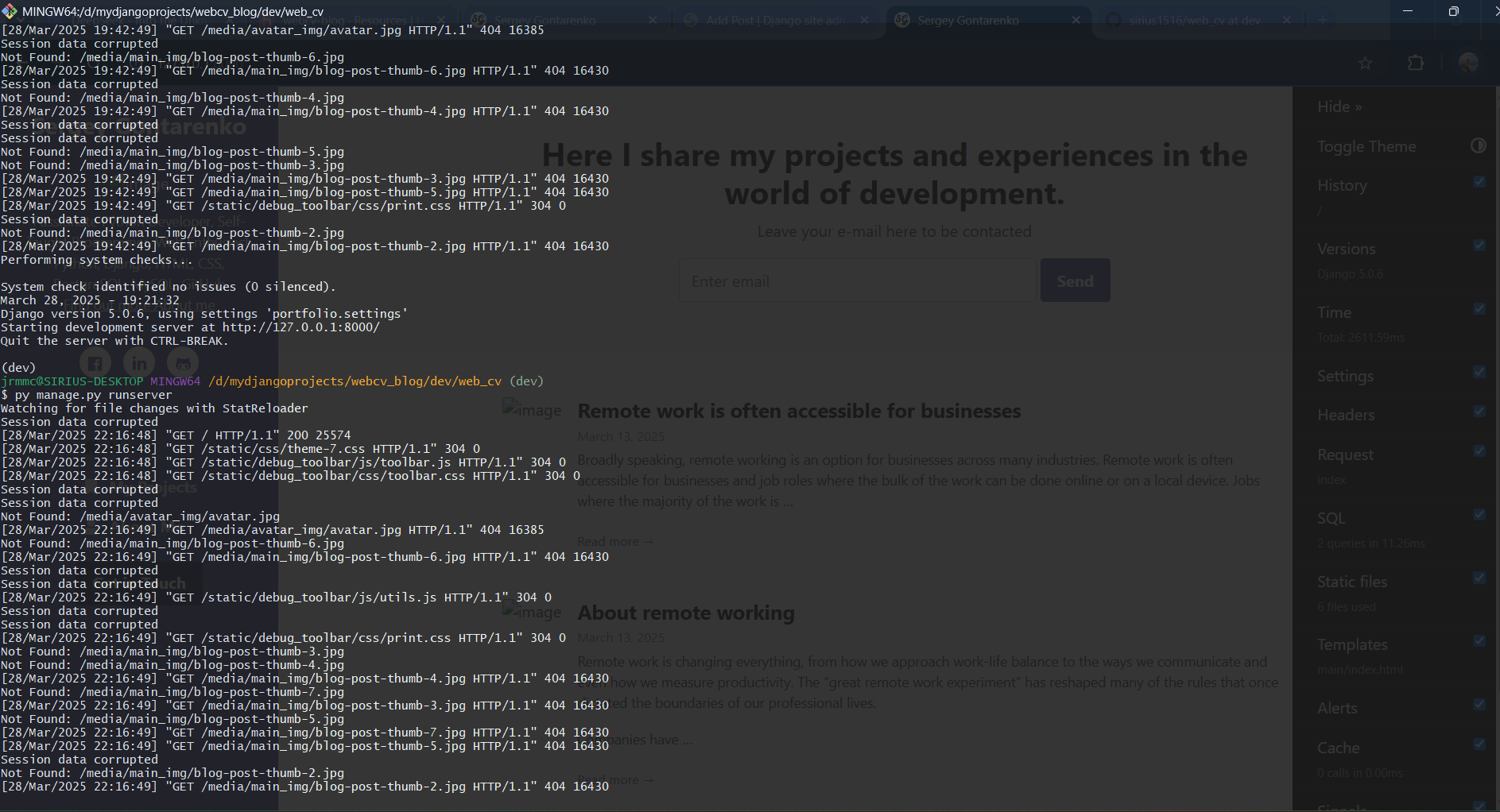Close the Resources browser tab
This screenshot has height=812, width=1500.
[x=441, y=20]
